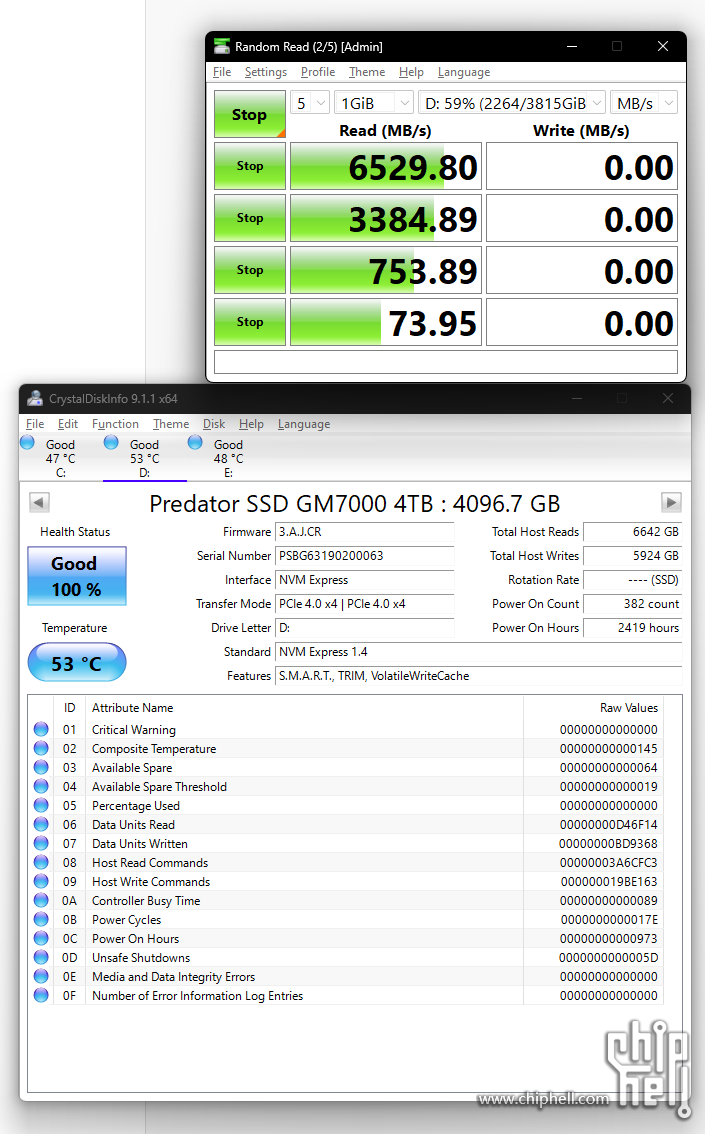The width and height of the screenshot is (705, 1134).
Task: Click the 53 °C temperature button
Action: [77, 662]
